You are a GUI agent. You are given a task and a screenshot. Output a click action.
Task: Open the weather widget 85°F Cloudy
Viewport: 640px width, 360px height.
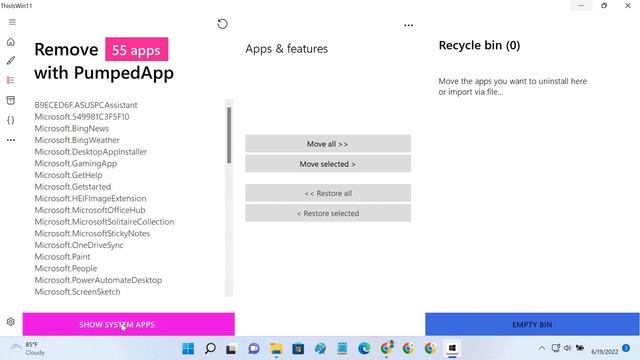click(x=28, y=349)
